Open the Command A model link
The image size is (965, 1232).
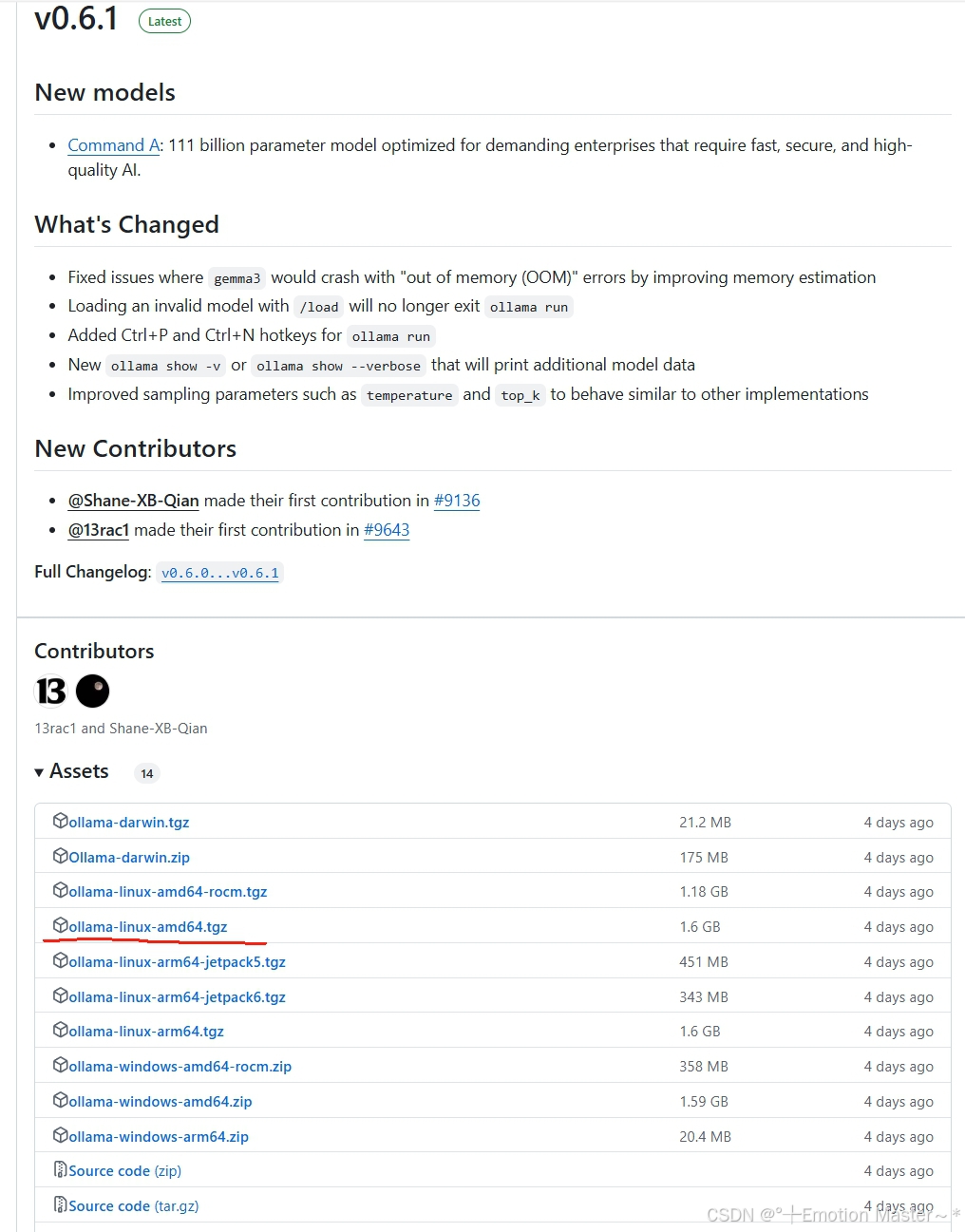[112, 144]
